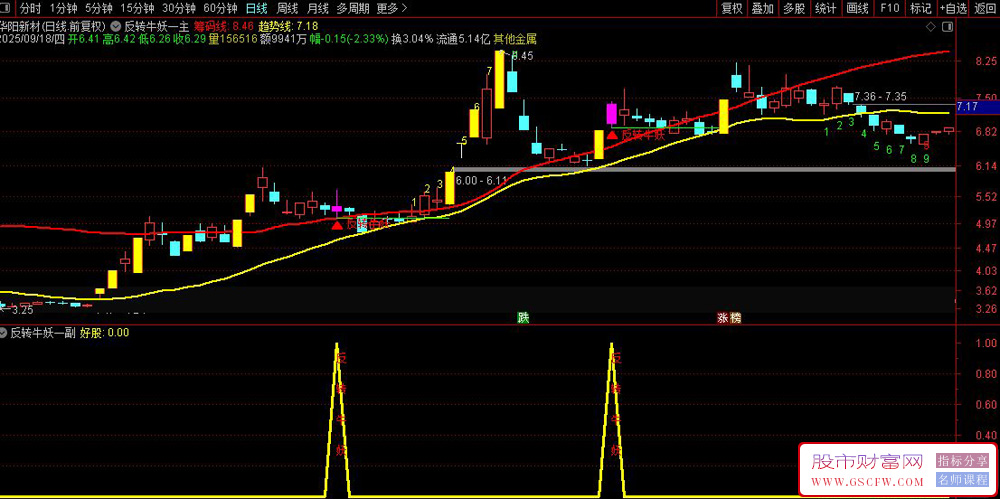
Task: Click second red 反转牛妖 triangle near 6.82
Action: click(612, 135)
